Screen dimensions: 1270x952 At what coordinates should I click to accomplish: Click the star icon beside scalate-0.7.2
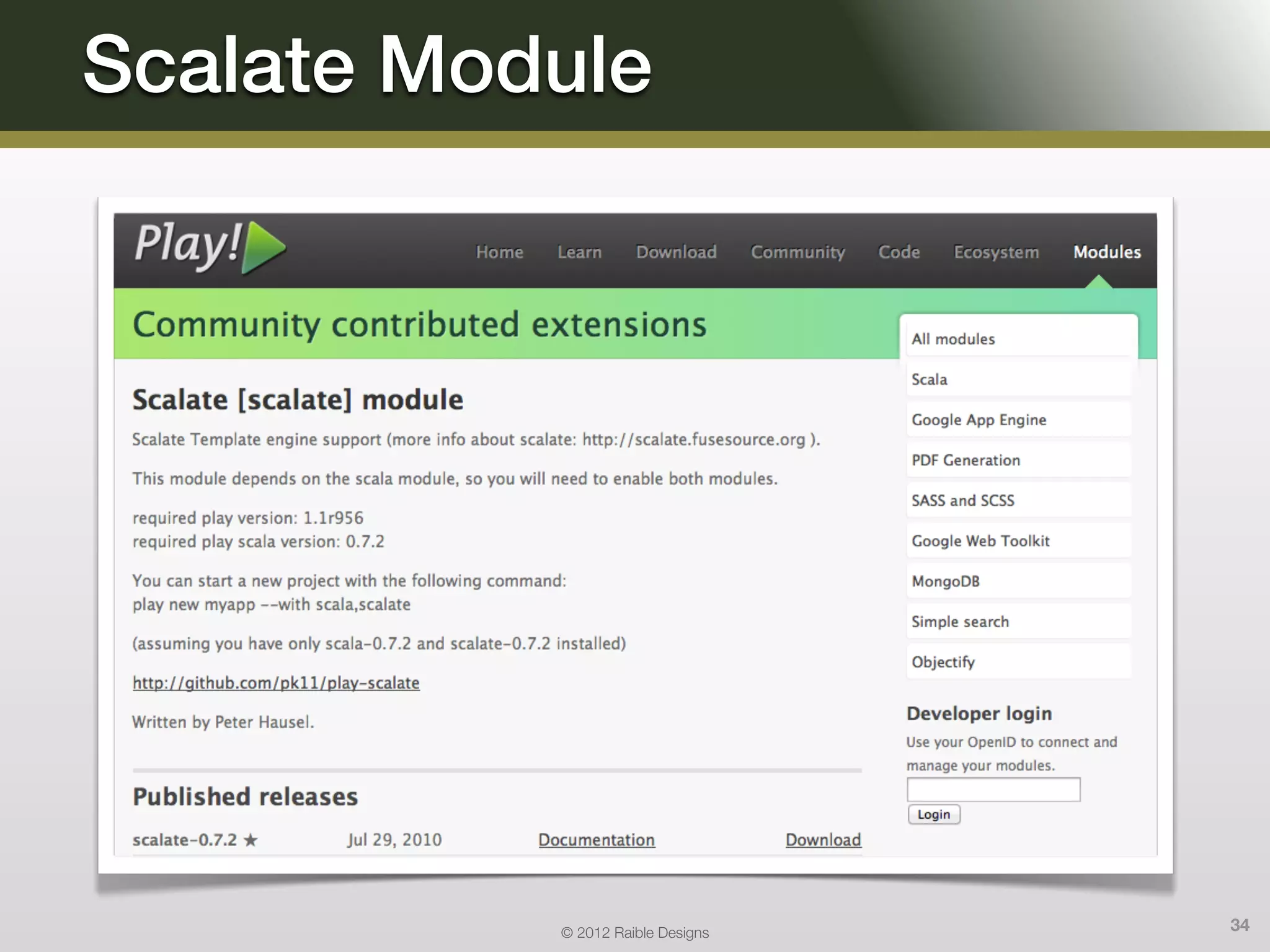[251, 840]
